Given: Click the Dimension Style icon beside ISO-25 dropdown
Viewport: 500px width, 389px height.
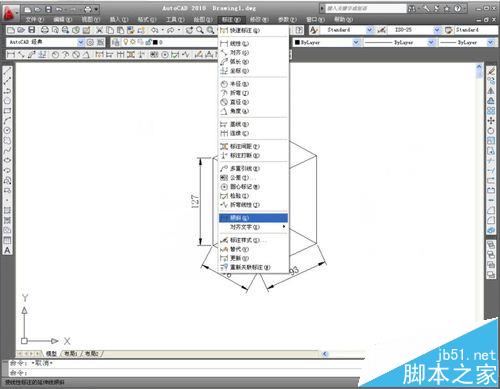Looking at the screenshot, I should (382, 30).
